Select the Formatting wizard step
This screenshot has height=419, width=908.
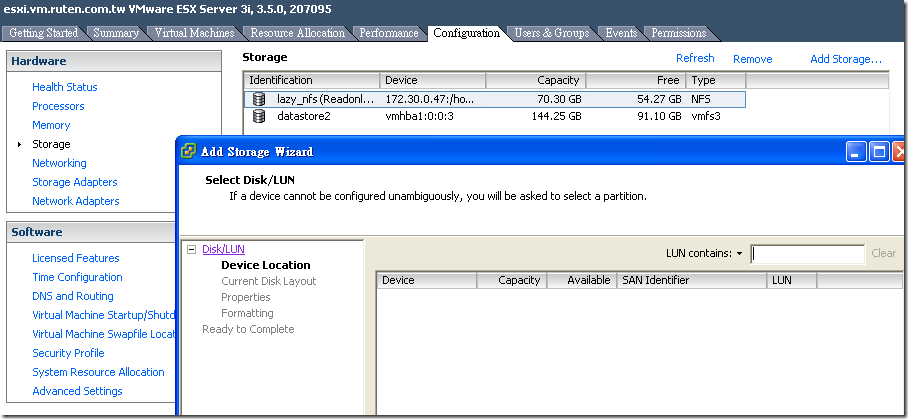[247, 313]
